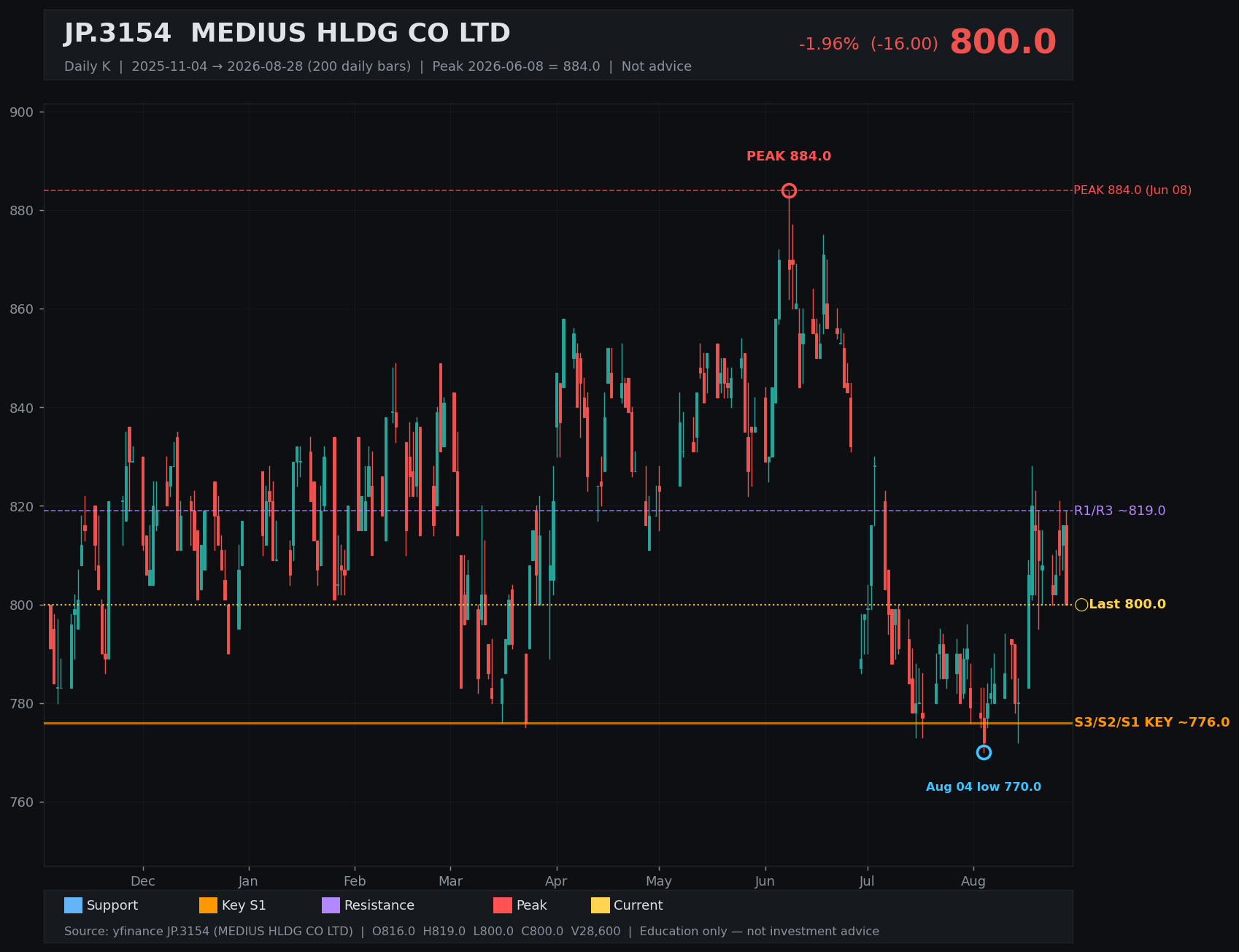1239x952 pixels.
Task: Click the 780 y-axis label
Action: (x=22, y=704)
